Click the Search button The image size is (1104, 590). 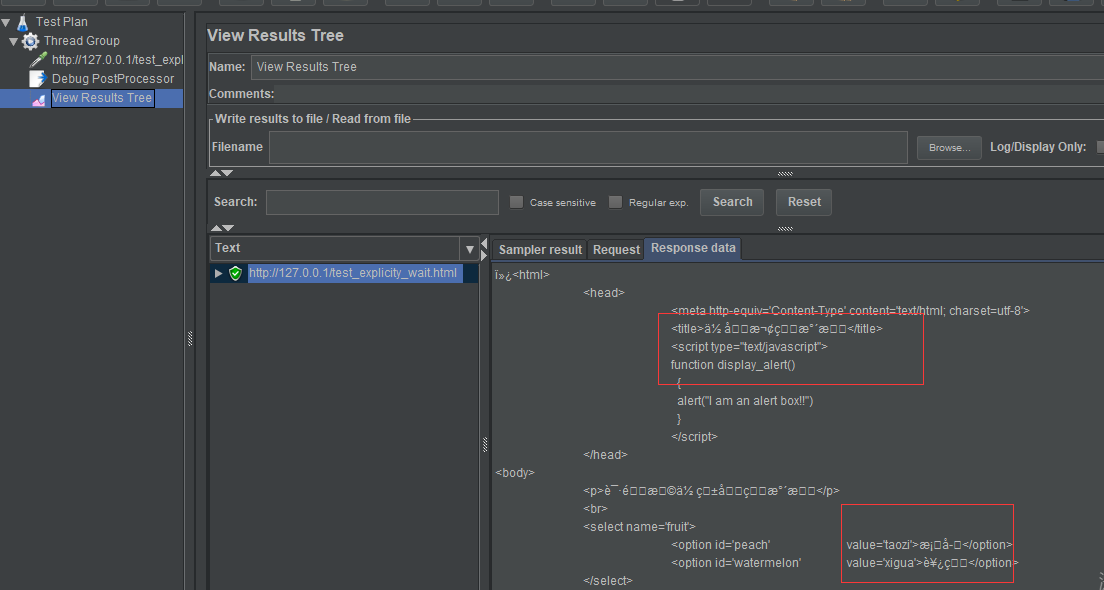[732, 202]
